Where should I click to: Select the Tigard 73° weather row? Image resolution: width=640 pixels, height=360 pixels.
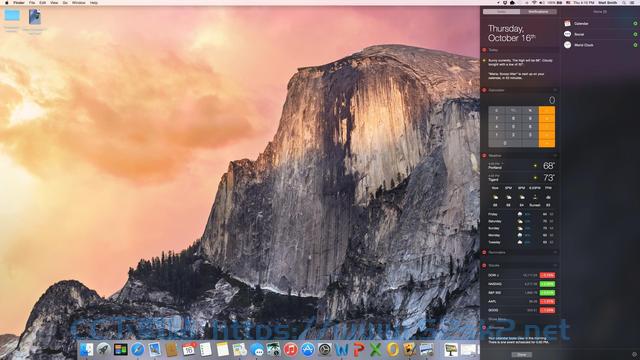521,178
